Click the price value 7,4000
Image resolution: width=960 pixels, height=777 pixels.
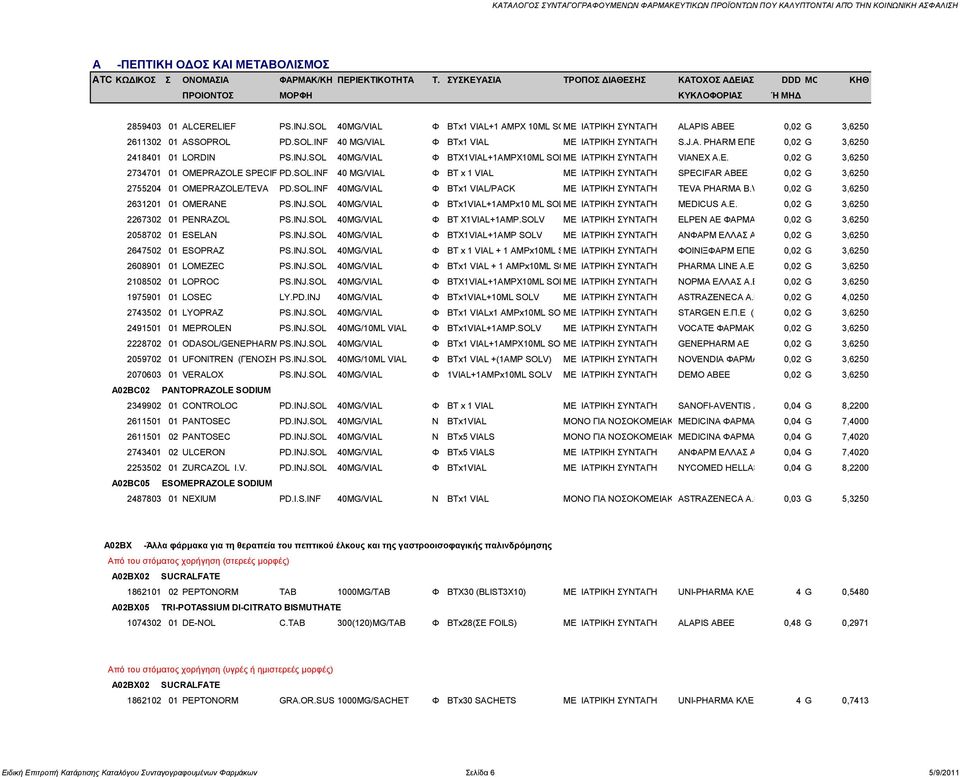[855, 421]
